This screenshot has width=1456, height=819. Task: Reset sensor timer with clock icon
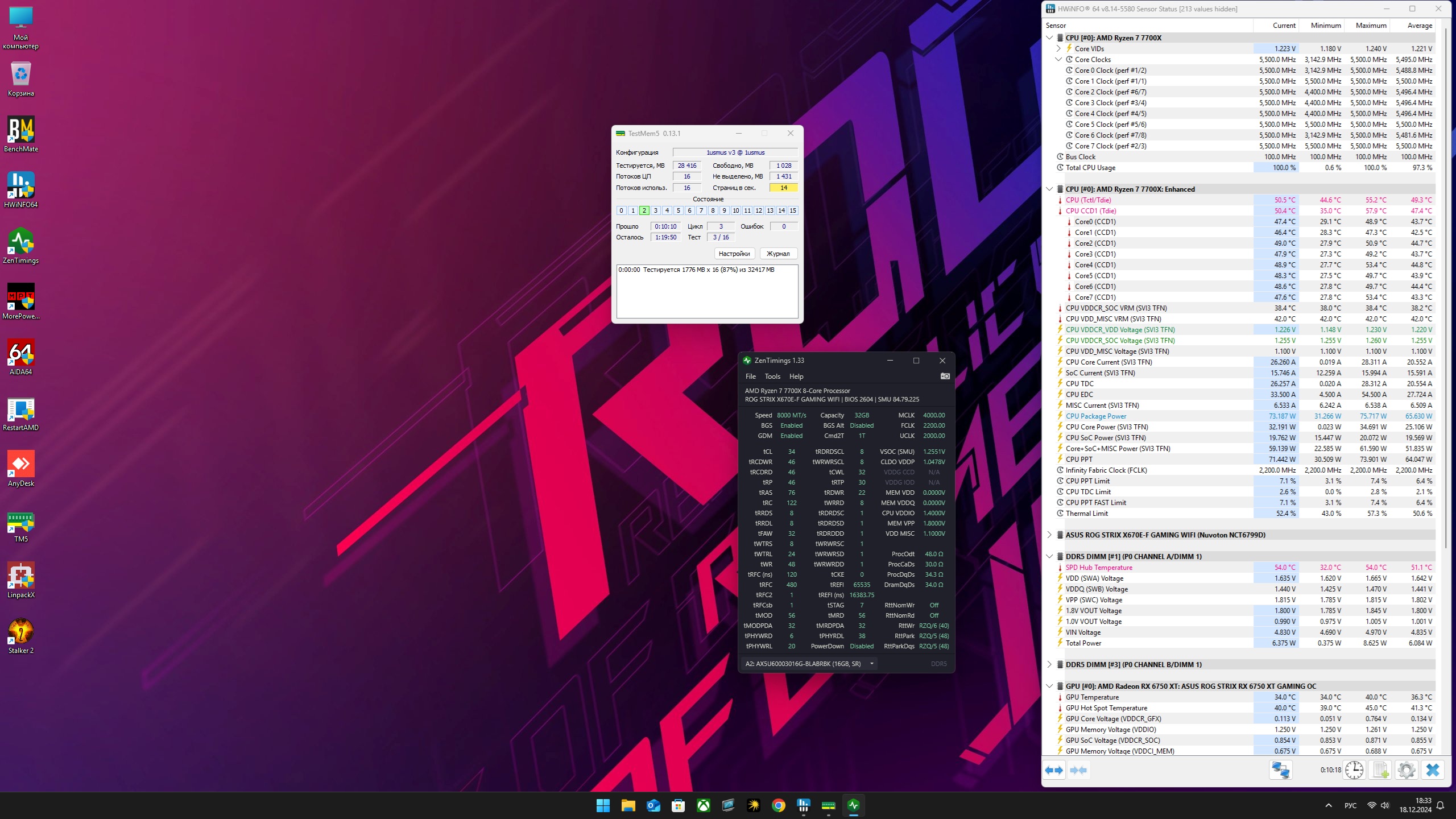(x=1354, y=770)
